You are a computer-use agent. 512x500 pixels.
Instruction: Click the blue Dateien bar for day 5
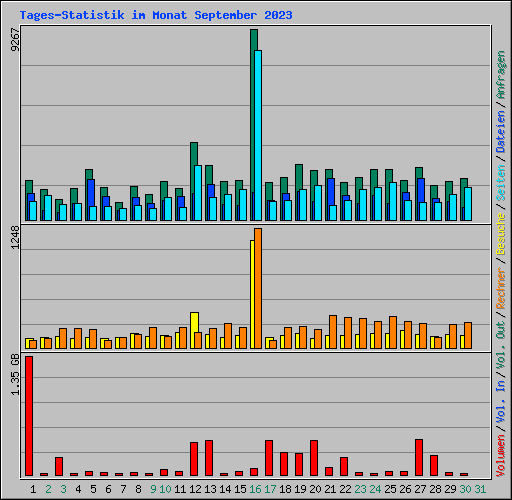91,193
